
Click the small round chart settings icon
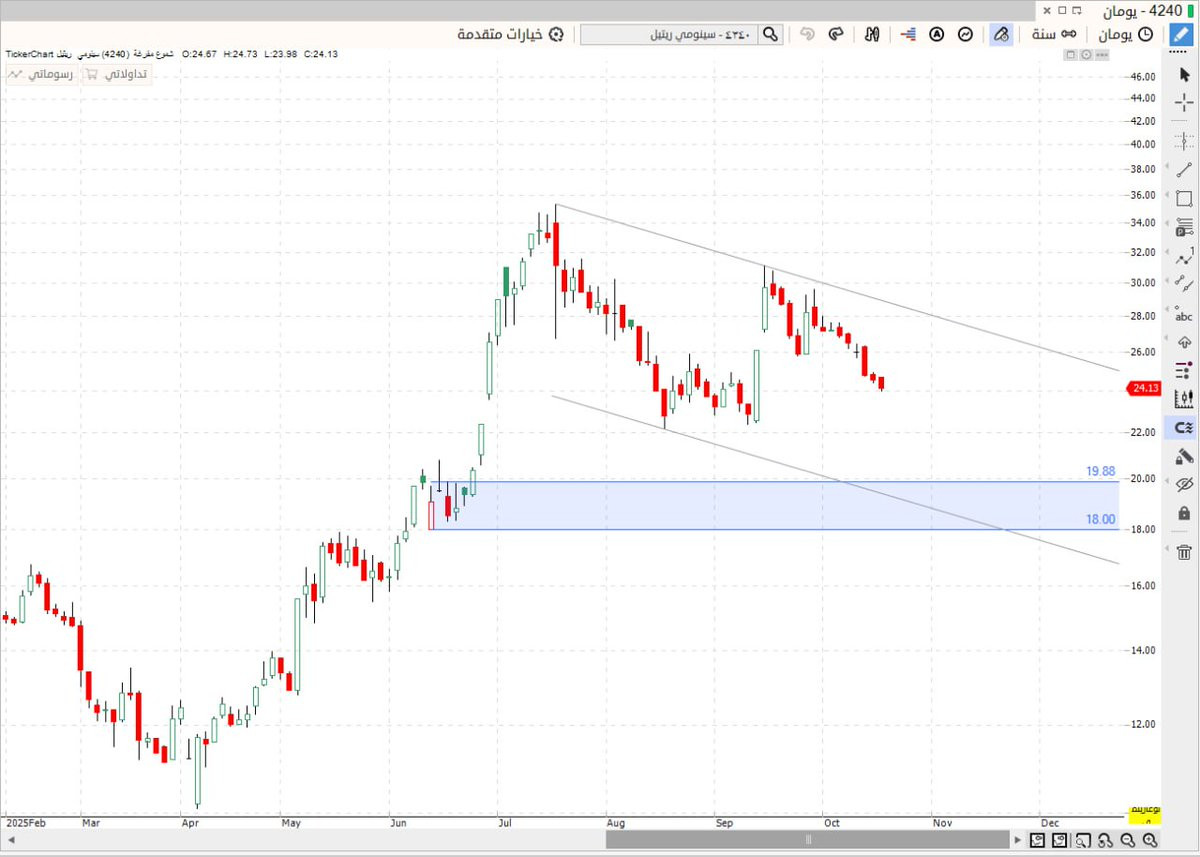[1086, 56]
